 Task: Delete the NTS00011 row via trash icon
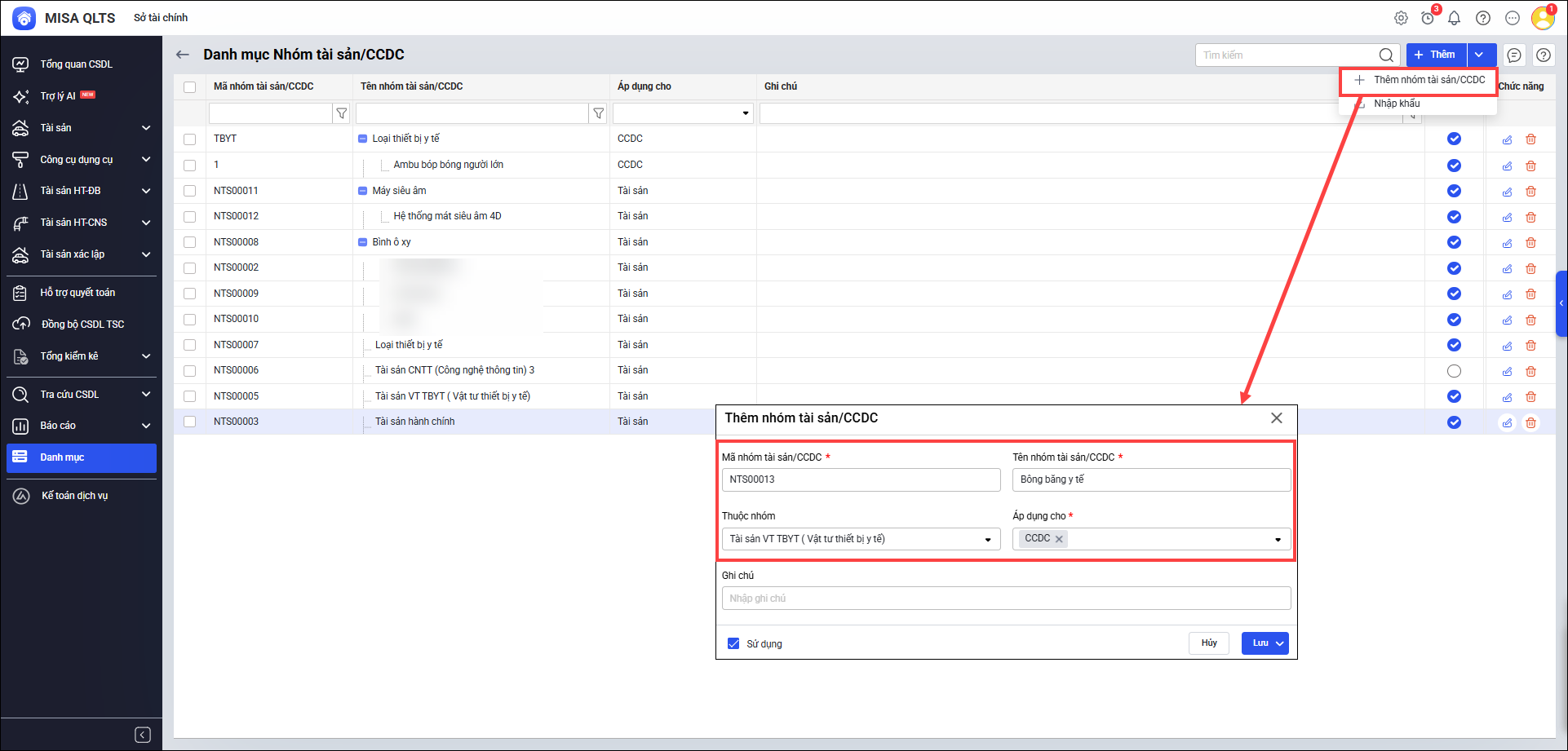point(1530,192)
